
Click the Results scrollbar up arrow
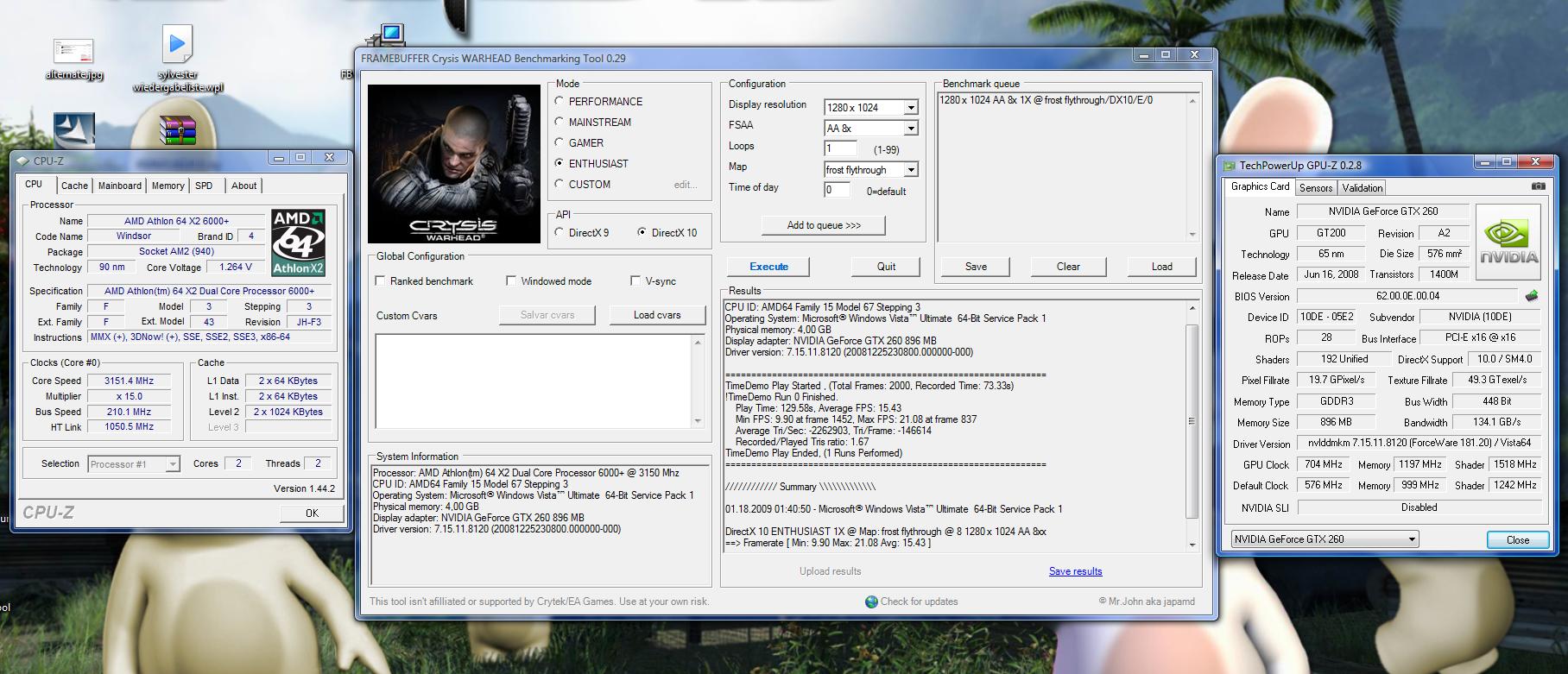pyautogui.click(x=1192, y=308)
